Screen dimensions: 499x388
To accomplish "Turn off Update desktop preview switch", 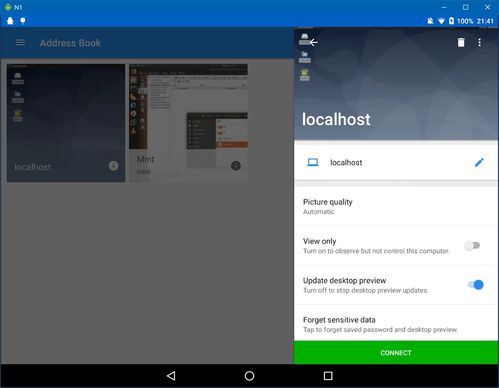I will click(476, 285).
